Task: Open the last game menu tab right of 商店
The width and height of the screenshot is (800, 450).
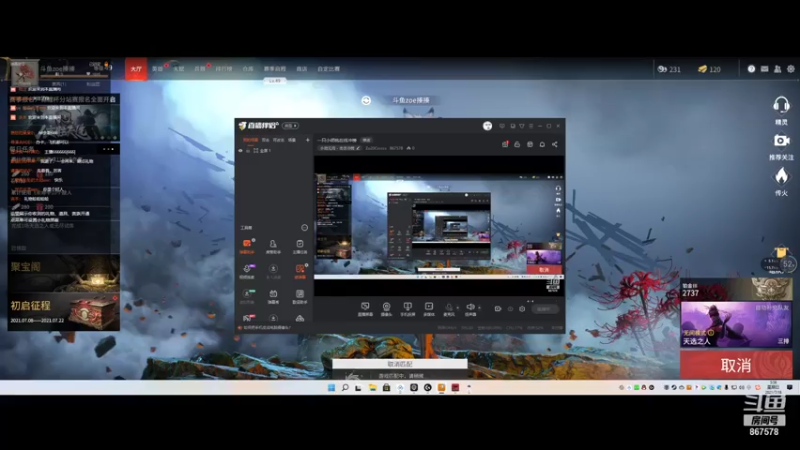Action: pyautogui.click(x=328, y=69)
